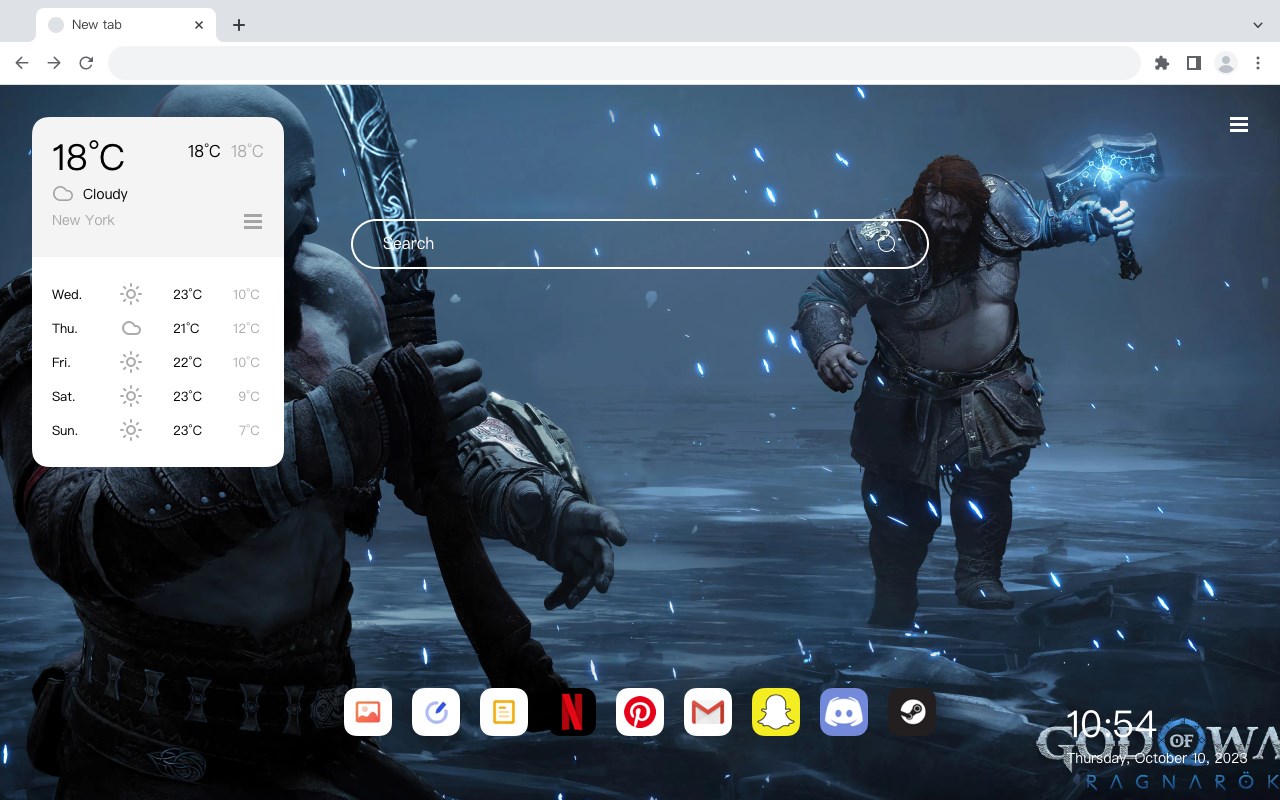Open a new tab with the plus button
The height and width of the screenshot is (800, 1280).
238,25
